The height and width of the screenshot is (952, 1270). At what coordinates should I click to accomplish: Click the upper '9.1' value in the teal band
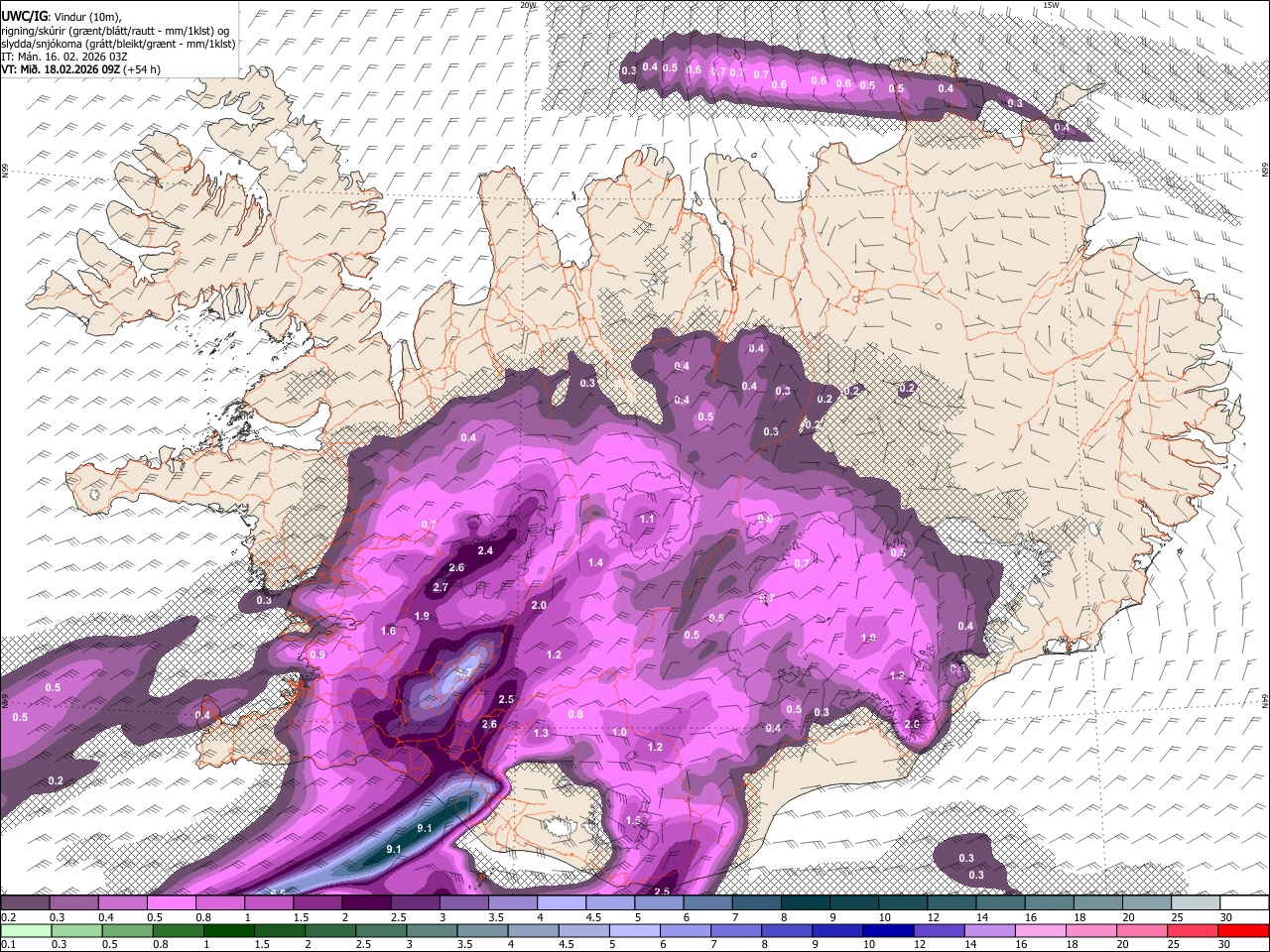click(424, 827)
